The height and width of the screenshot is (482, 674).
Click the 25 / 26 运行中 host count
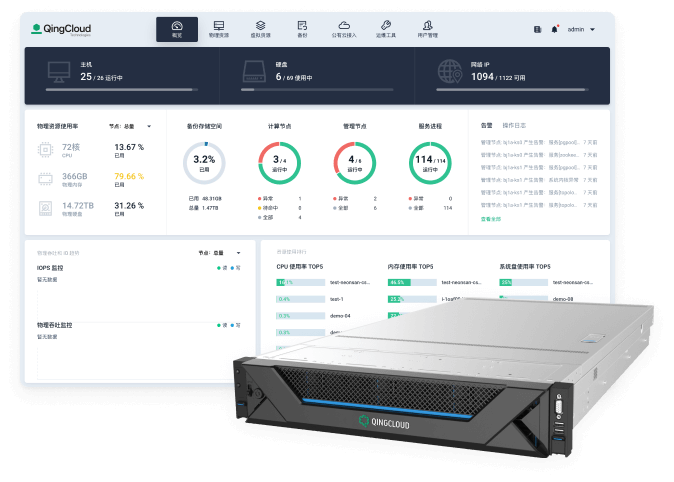[101, 77]
